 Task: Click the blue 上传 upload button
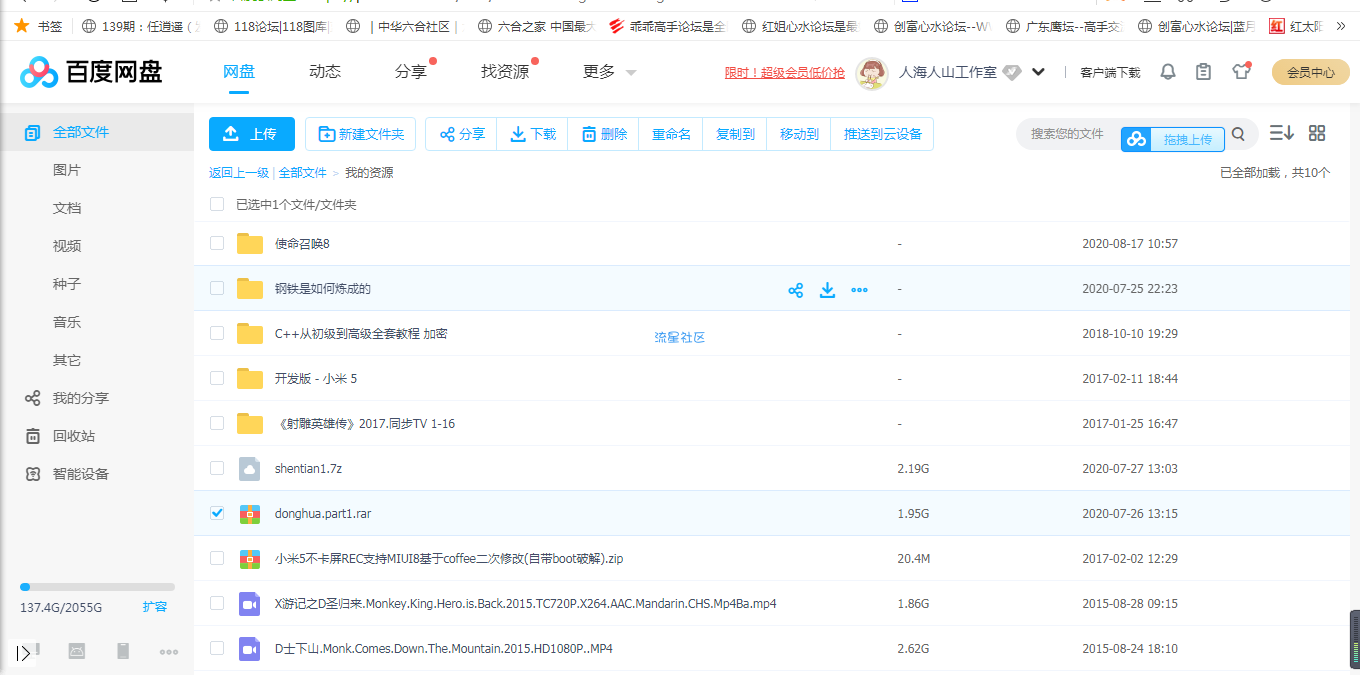[252, 134]
